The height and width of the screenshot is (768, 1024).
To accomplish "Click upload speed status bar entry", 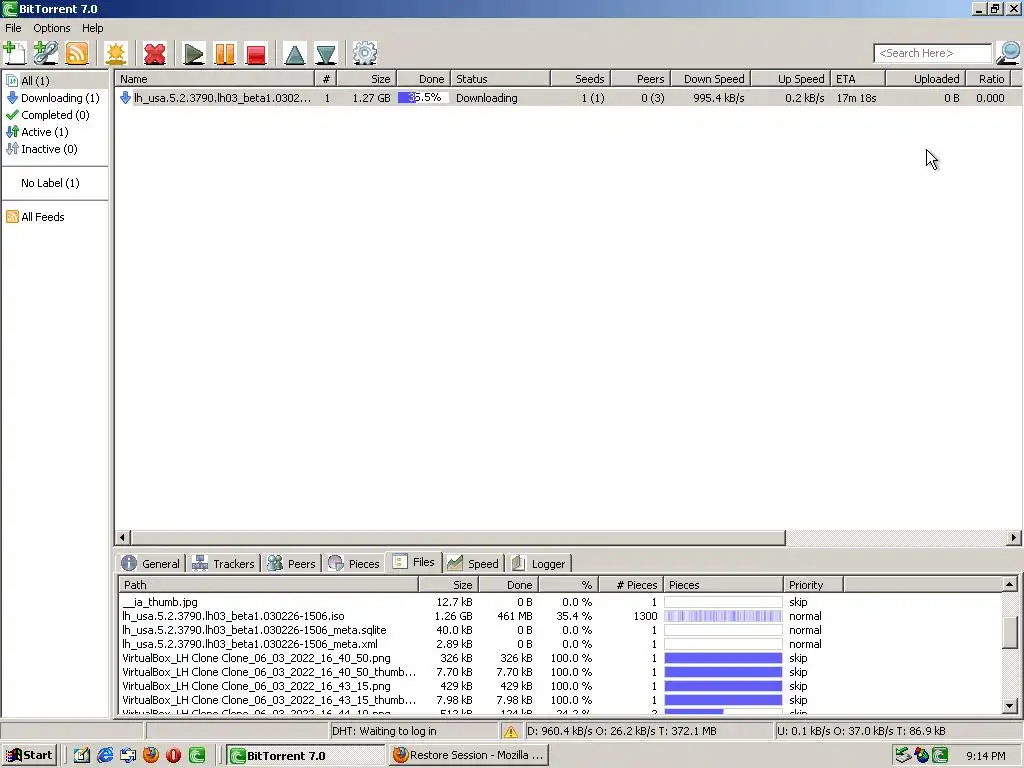I will pos(897,731).
